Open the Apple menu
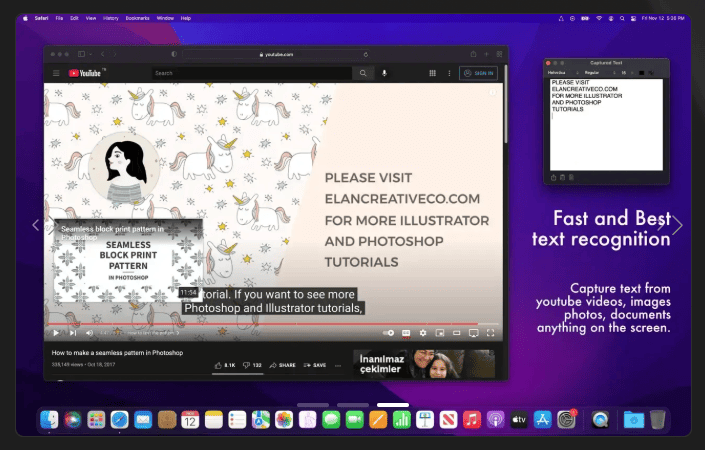705x450 pixels. tap(25, 18)
